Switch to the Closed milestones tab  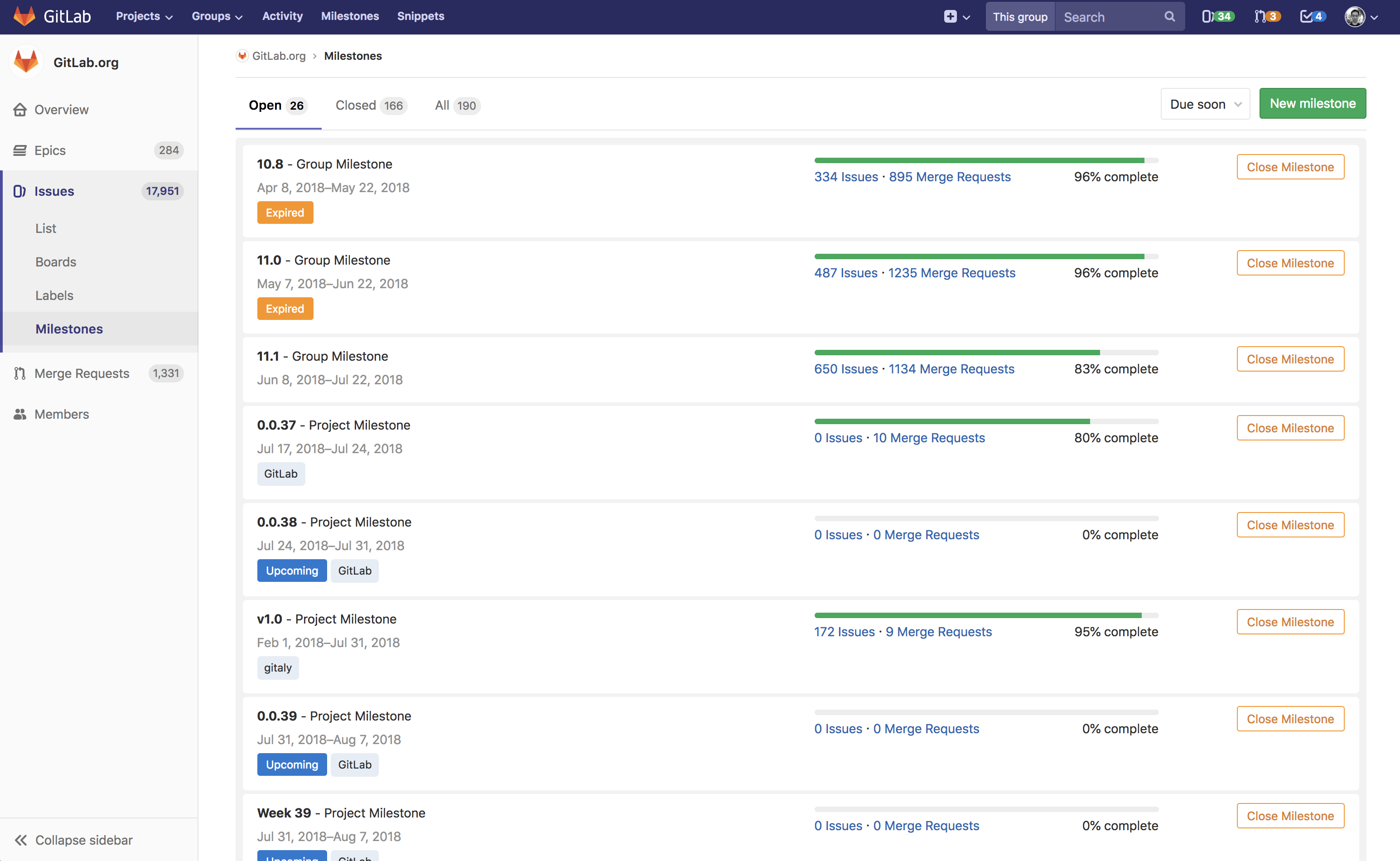370,105
